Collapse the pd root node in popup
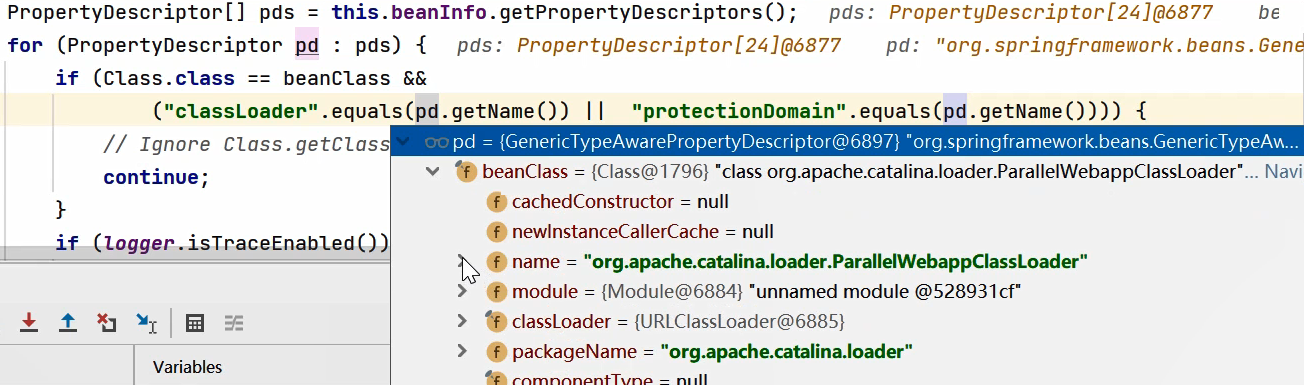 pyautogui.click(x=404, y=141)
